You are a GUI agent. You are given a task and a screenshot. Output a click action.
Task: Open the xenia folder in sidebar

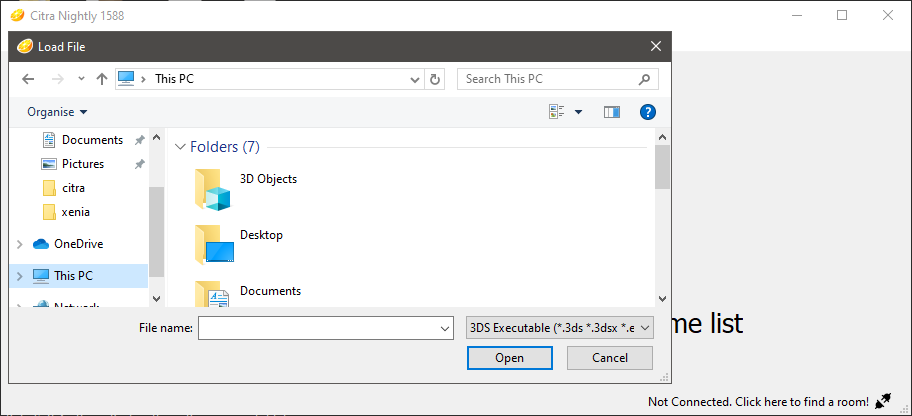(76, 212)
